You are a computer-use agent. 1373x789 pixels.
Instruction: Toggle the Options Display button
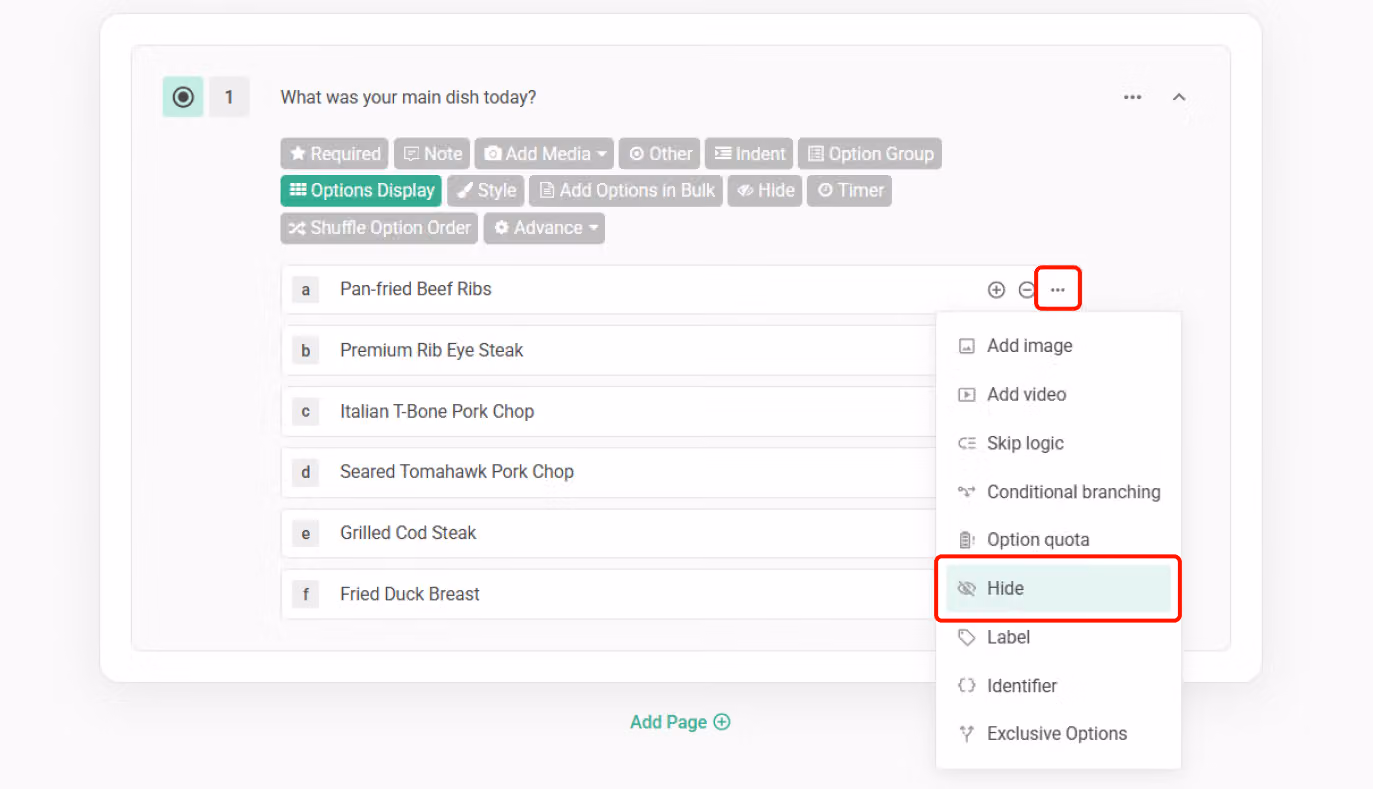point(361,191)
